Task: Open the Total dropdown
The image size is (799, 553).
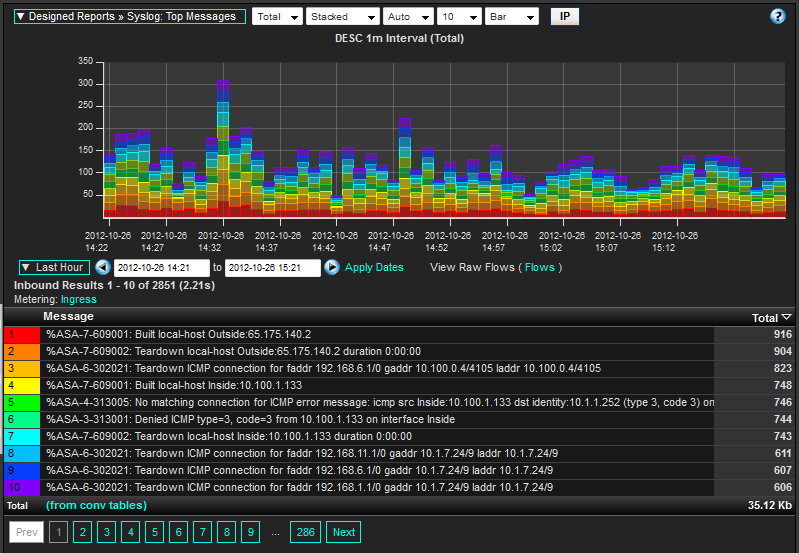Action: tap(276, 17)
